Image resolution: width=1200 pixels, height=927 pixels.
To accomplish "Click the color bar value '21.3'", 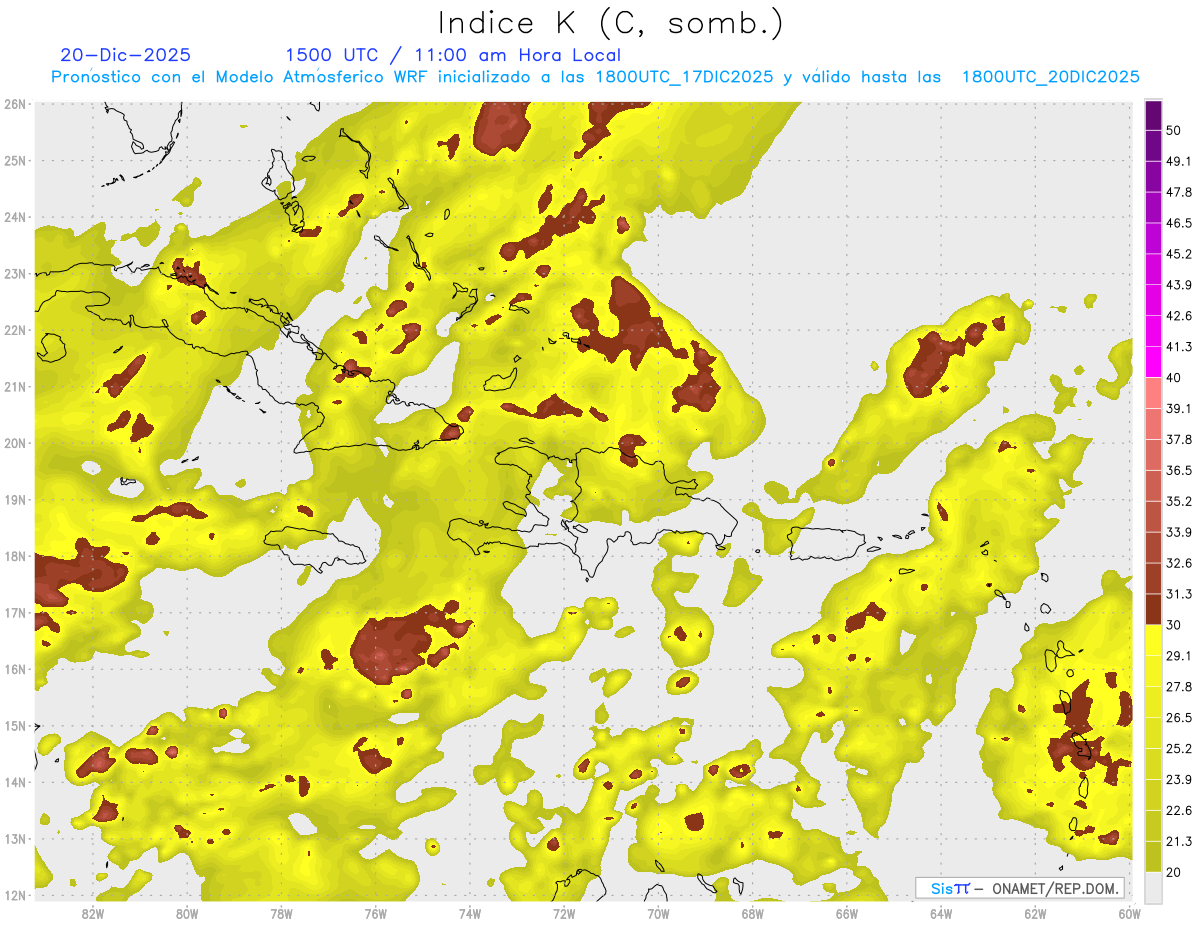I will click(x=1178, y=841).
